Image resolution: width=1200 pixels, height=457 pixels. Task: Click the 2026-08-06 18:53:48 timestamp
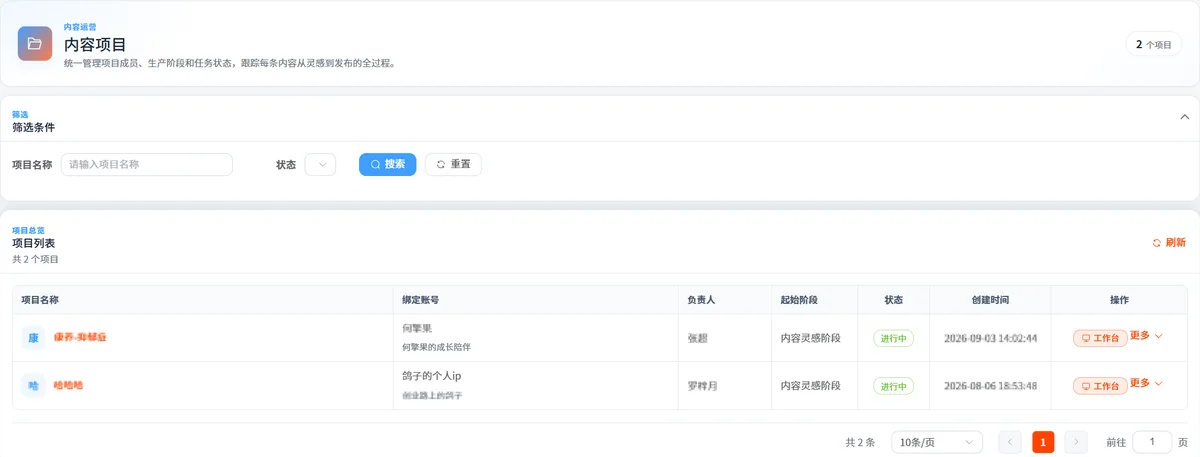(990, 385)
